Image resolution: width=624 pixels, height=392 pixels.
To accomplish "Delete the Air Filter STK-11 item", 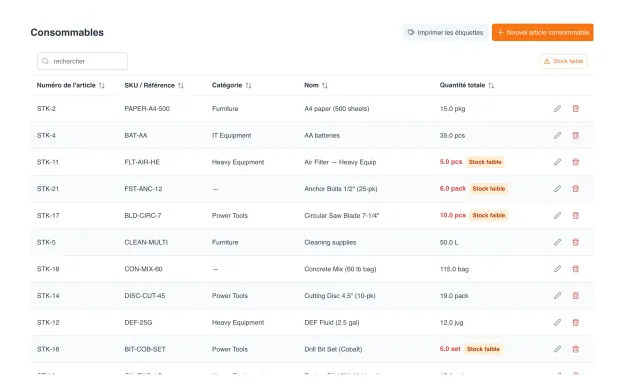I will (575, 162).
